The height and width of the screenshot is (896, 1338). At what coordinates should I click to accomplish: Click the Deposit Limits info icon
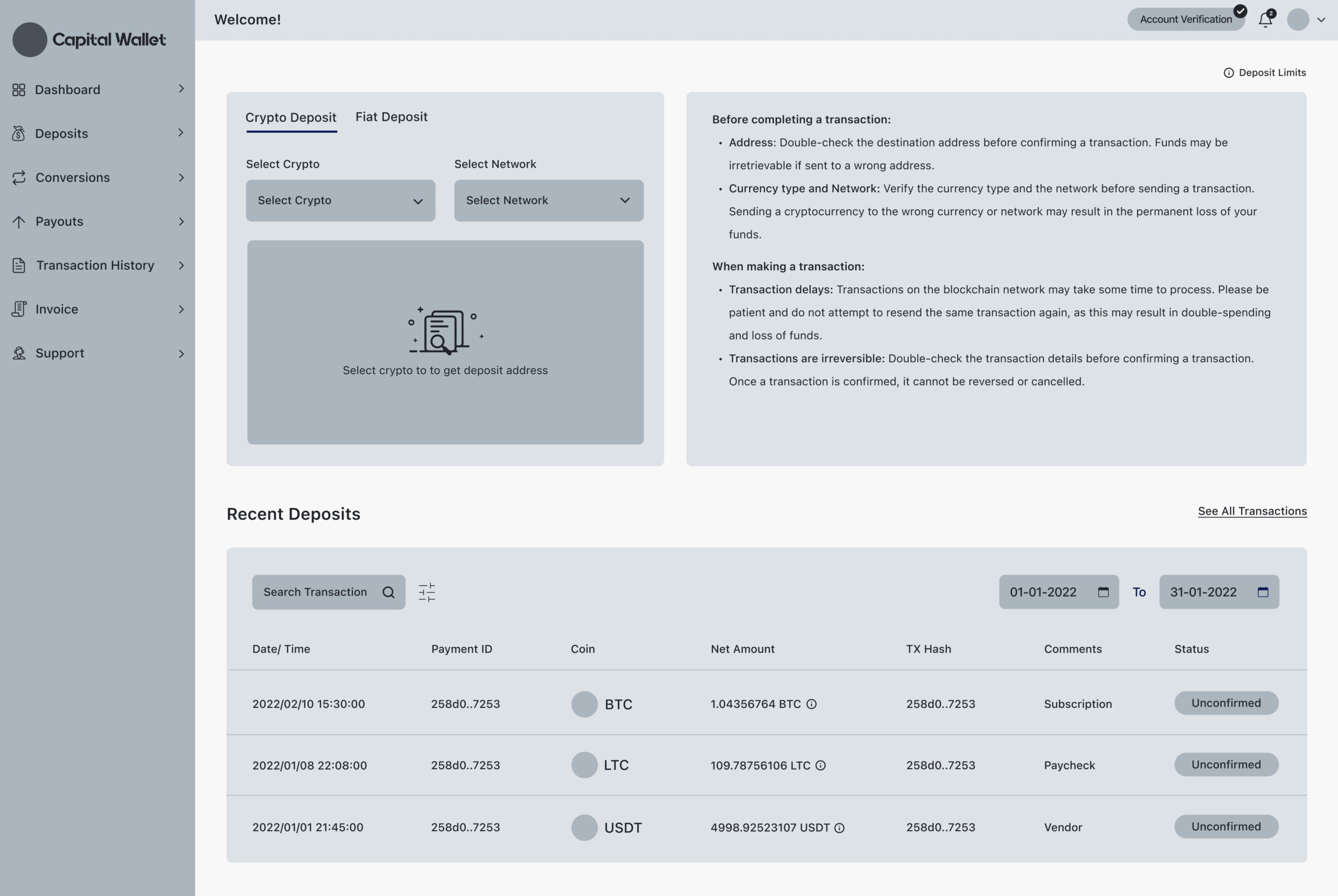(x=1229, y=73)
